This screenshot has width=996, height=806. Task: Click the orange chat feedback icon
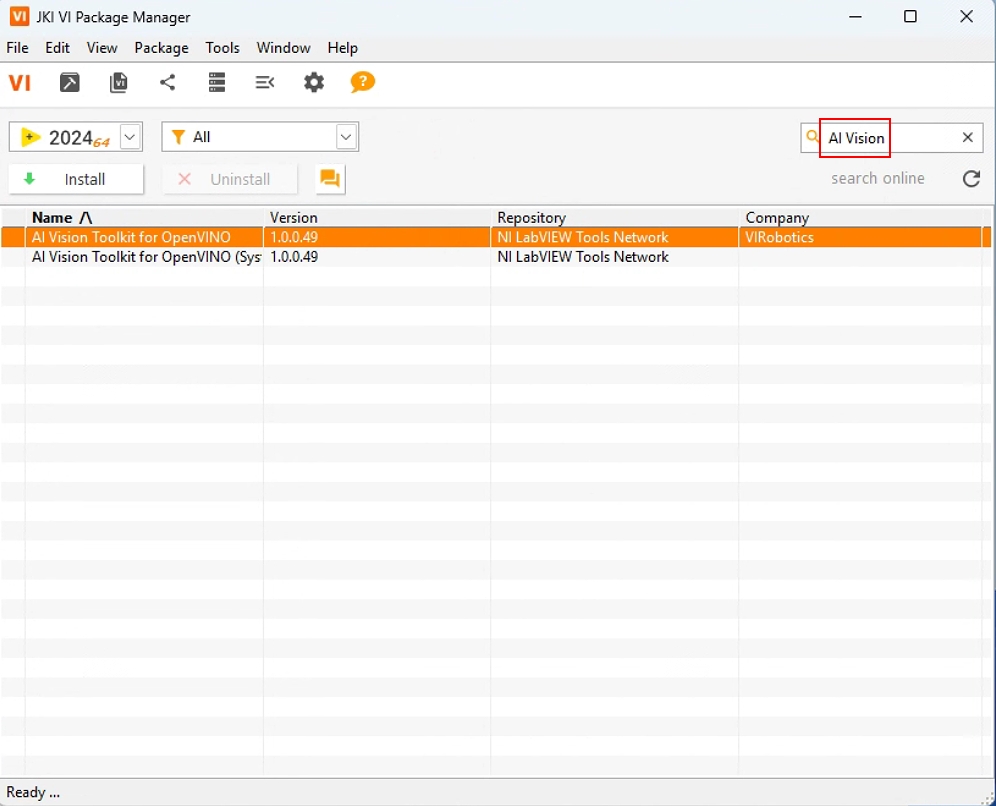[330, 179]
